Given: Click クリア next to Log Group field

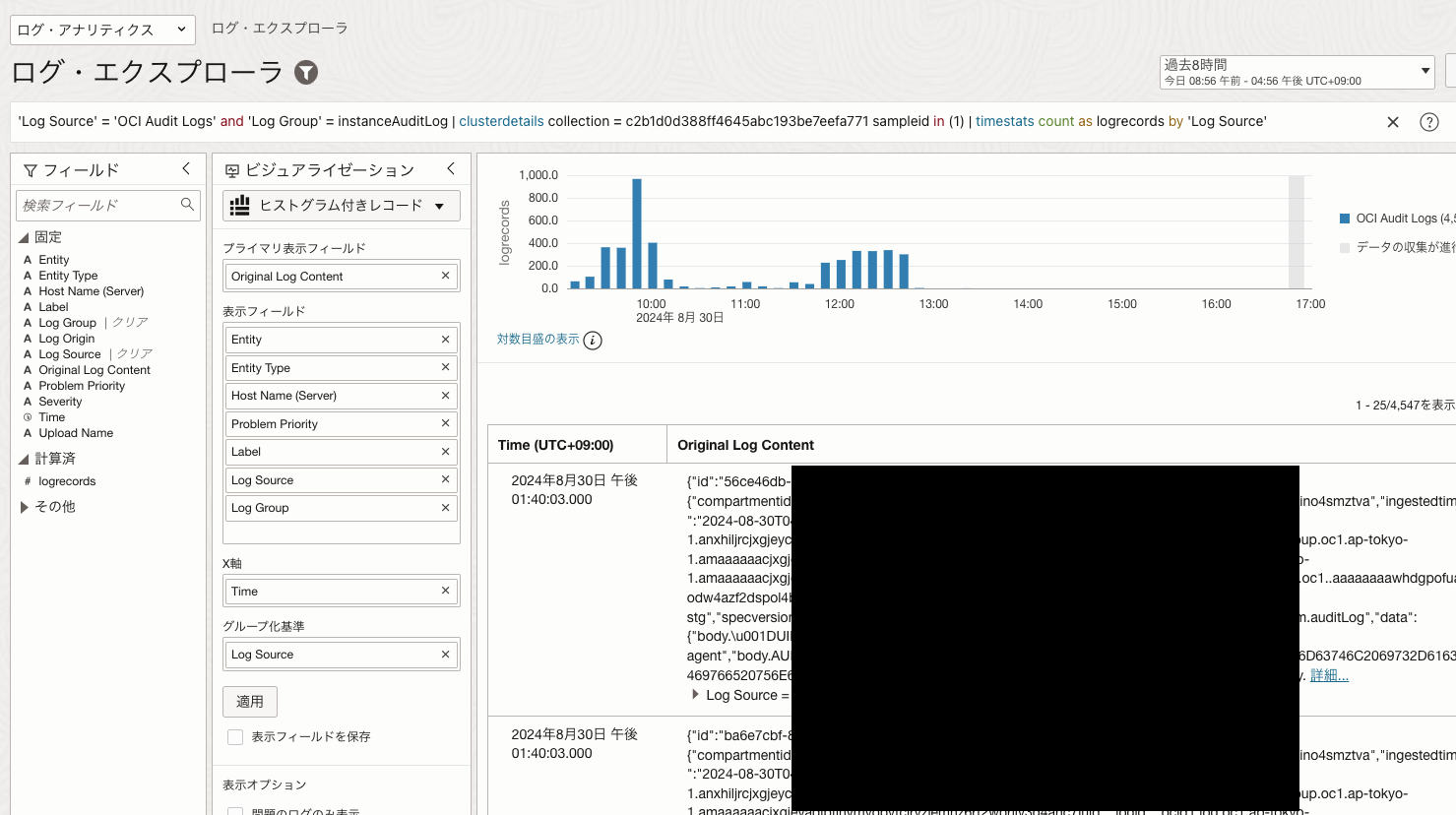Looking at the screenshot, I should click(x=130, y=323).
